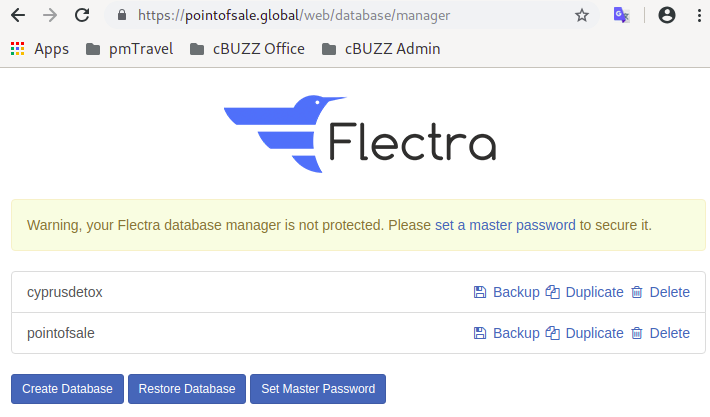The height and width of the screenshot is (417, 710).
Task: Open the Apps shortcut in the bookmarks bar
Action: coord(40,49)
